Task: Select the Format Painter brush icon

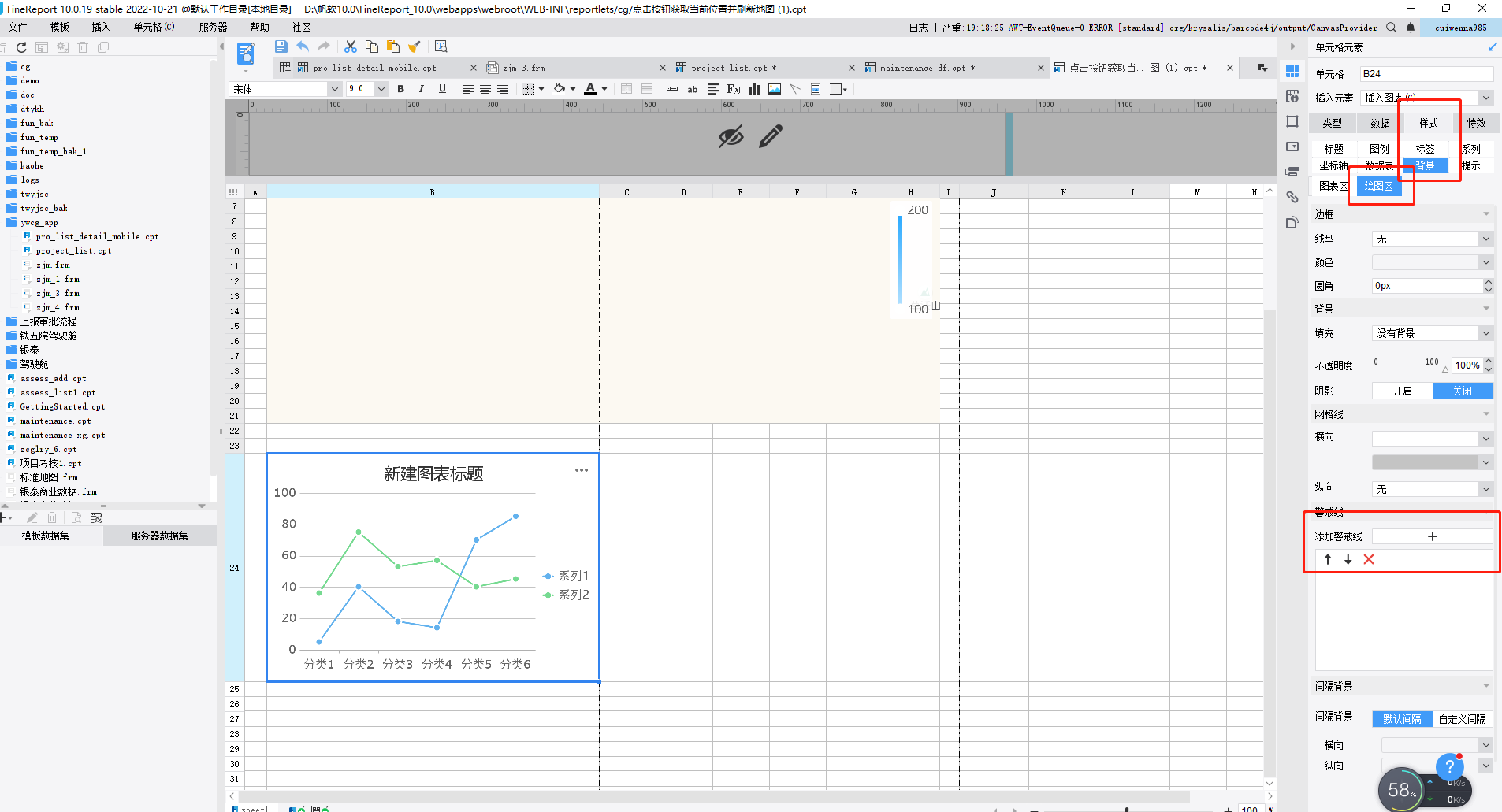Action: [x=415, y=46]
